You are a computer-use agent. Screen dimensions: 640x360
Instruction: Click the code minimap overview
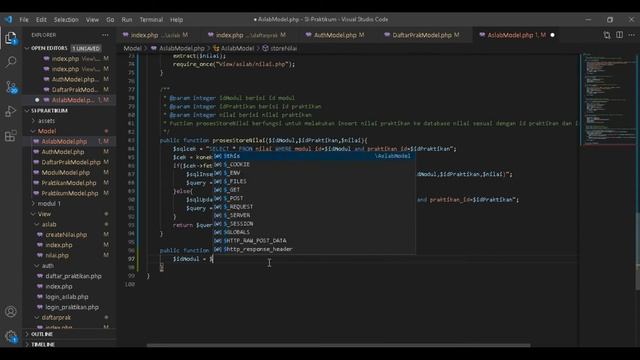pyautogui.click(x=608, y=99)
